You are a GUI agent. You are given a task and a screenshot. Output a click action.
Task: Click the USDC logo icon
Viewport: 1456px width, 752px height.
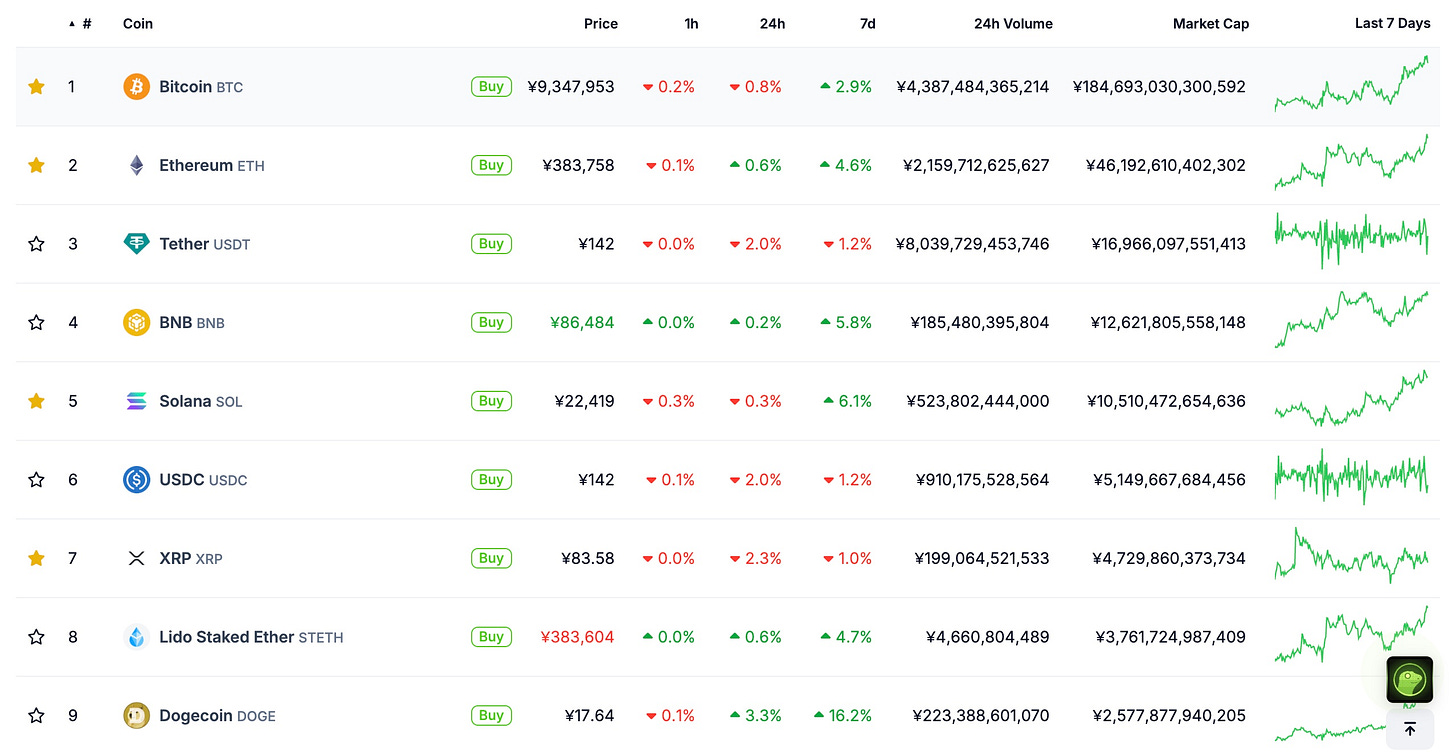[x=136, y=480]
